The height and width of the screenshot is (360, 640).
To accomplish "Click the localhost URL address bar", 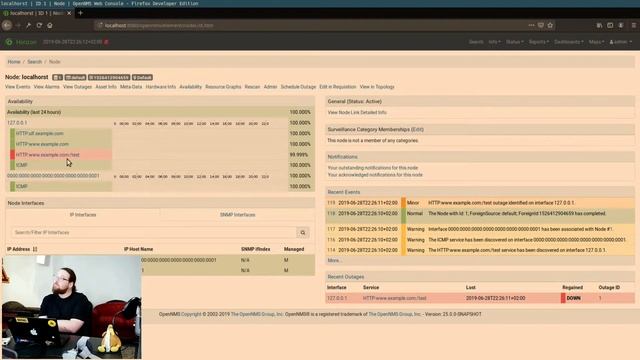I will [310, 25].
